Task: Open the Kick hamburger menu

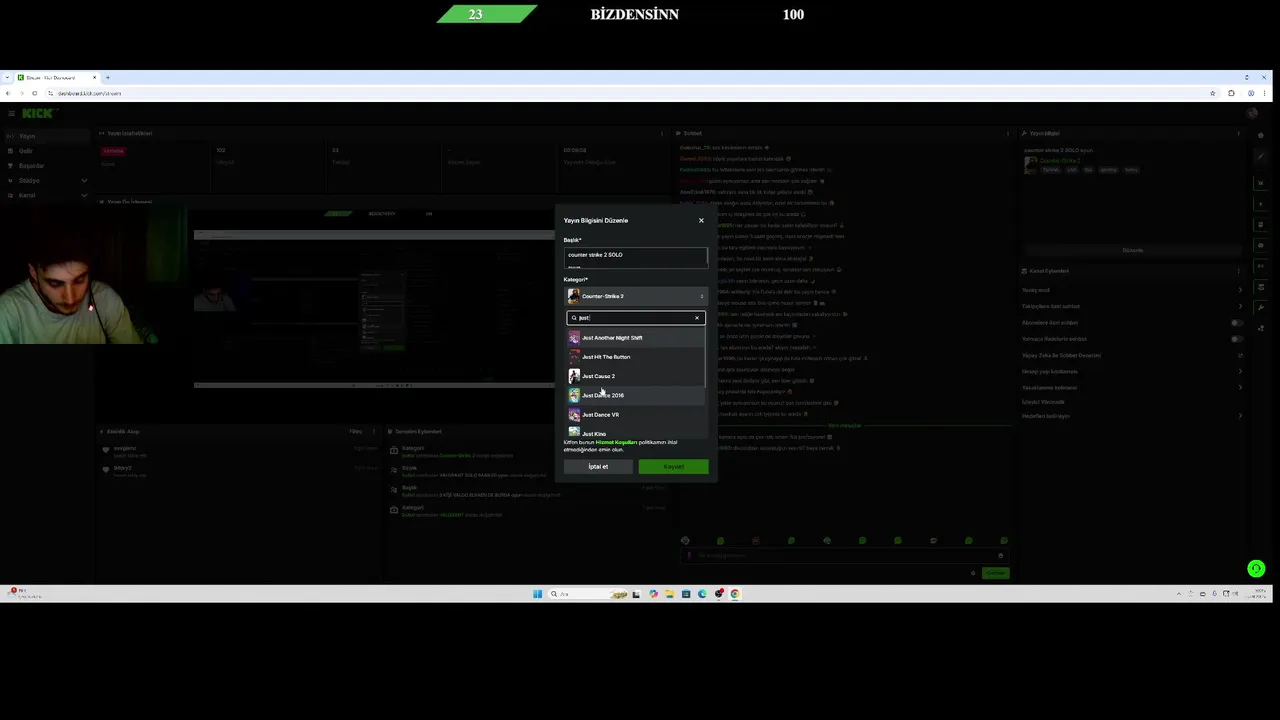Action: pyautogui.click(x=11, y=113)
